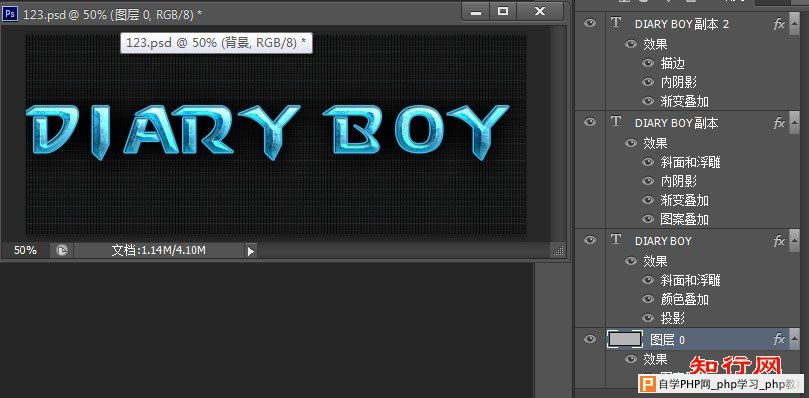Click the 文档:1.14M/4.10M status text

pos(159,250)
